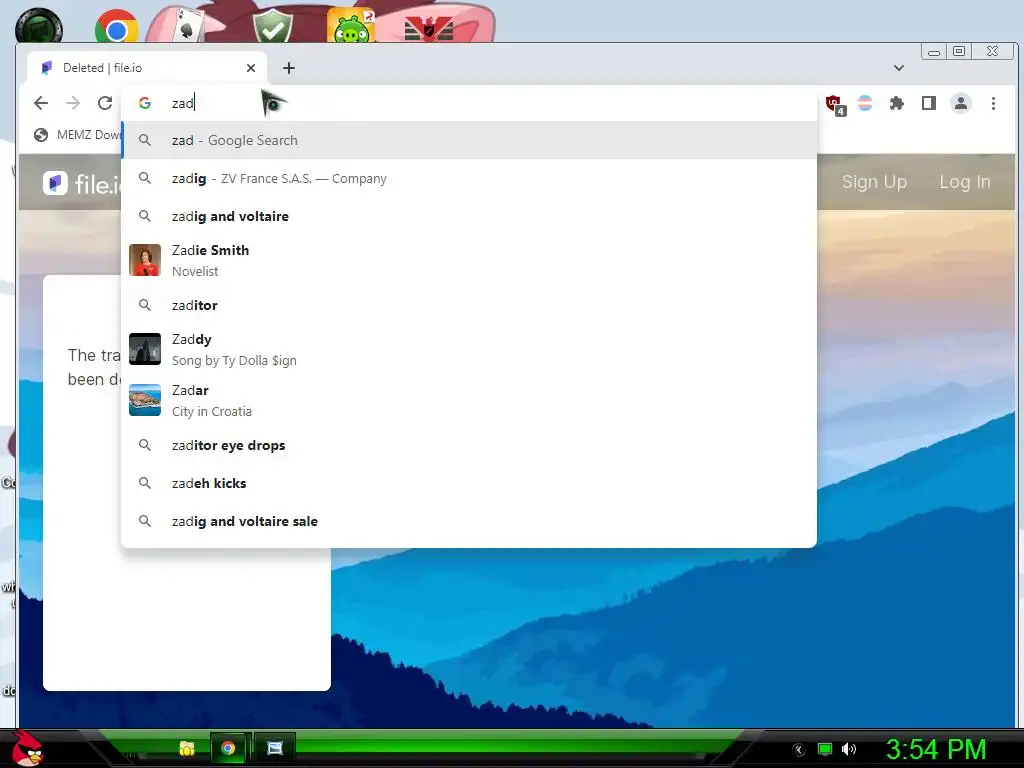The height and width of the screenshot is (768, 1024).
Task: Click the window icon on taskbar
Action: point(275,748)
